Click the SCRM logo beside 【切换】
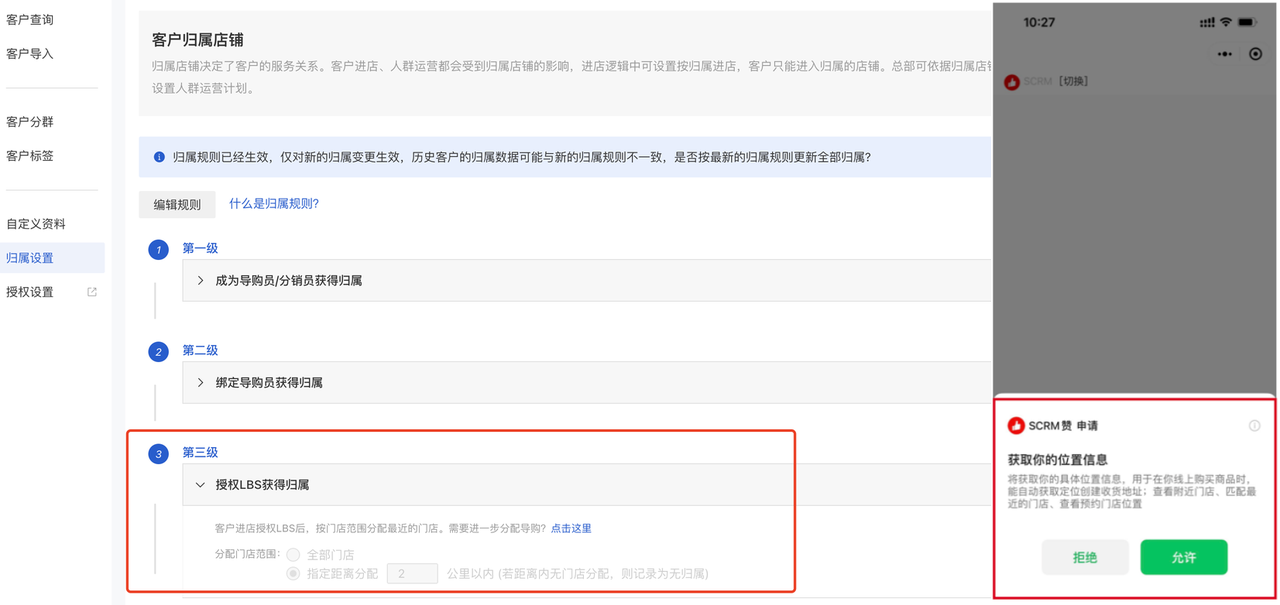The image size is (1280, 605). pos(1012,82)
